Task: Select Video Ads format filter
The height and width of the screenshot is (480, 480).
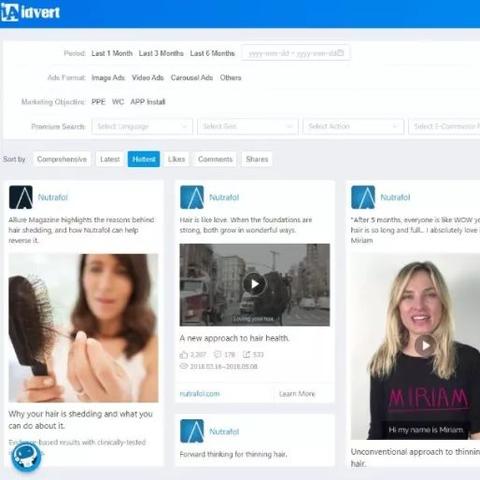Action: click(x=148, y=78)
